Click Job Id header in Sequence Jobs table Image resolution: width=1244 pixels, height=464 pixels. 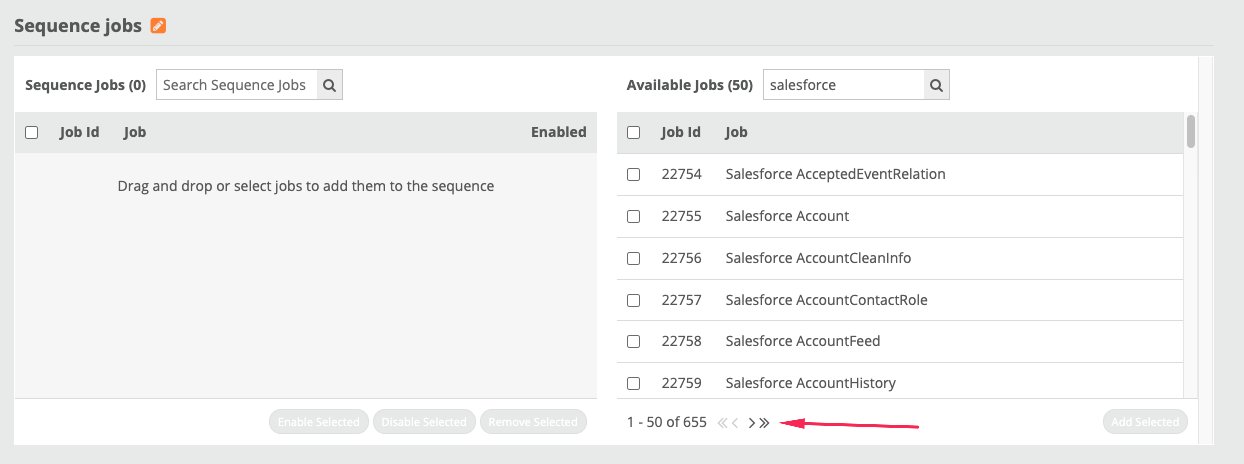tap(80, 132)
